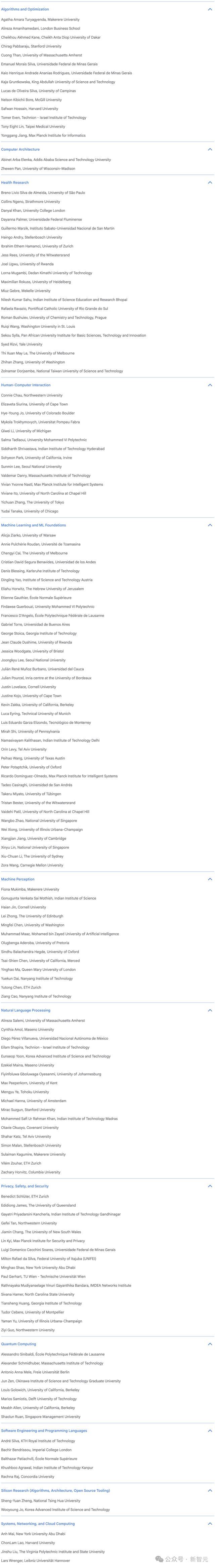Click Zachary Horvitz, Columbia University entry
The width and height of the screenshot is (215, 1568).
point(31,1172)
